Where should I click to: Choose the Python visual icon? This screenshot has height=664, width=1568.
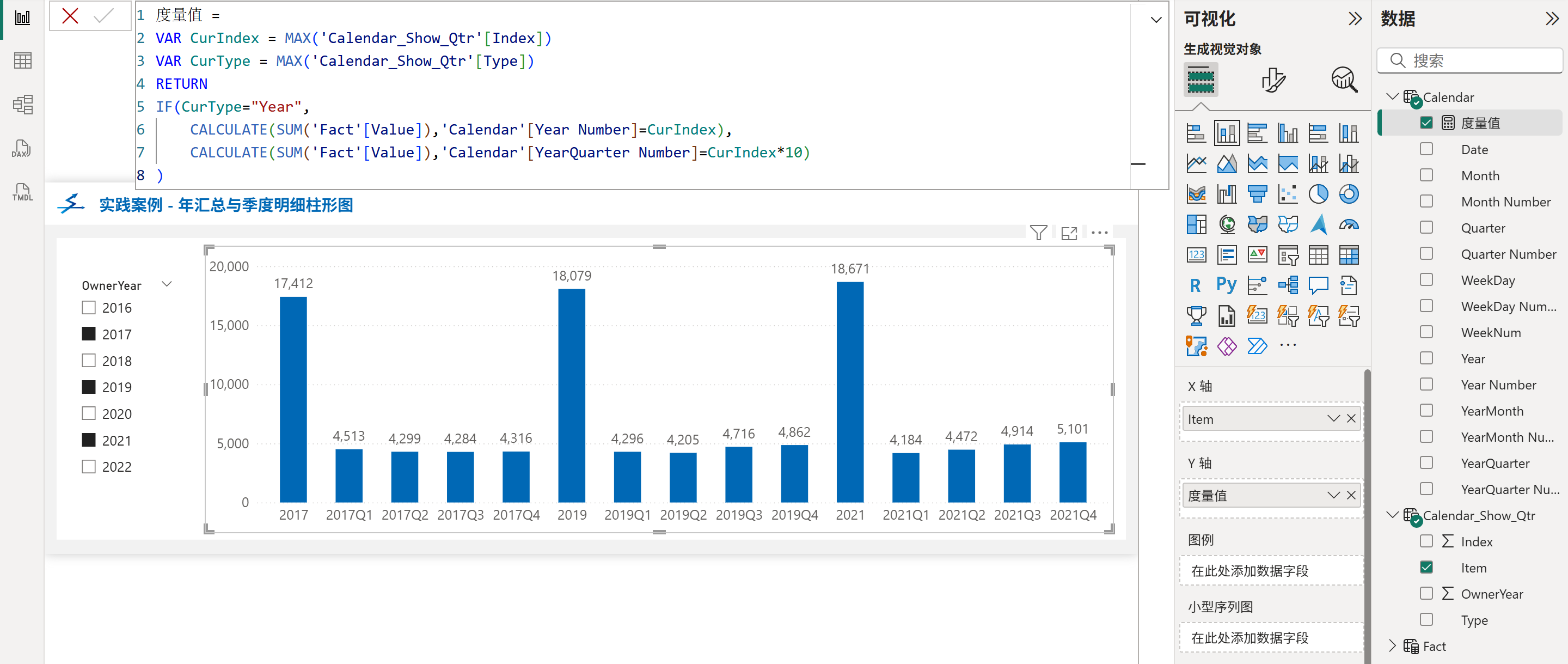coord(1226,285)
